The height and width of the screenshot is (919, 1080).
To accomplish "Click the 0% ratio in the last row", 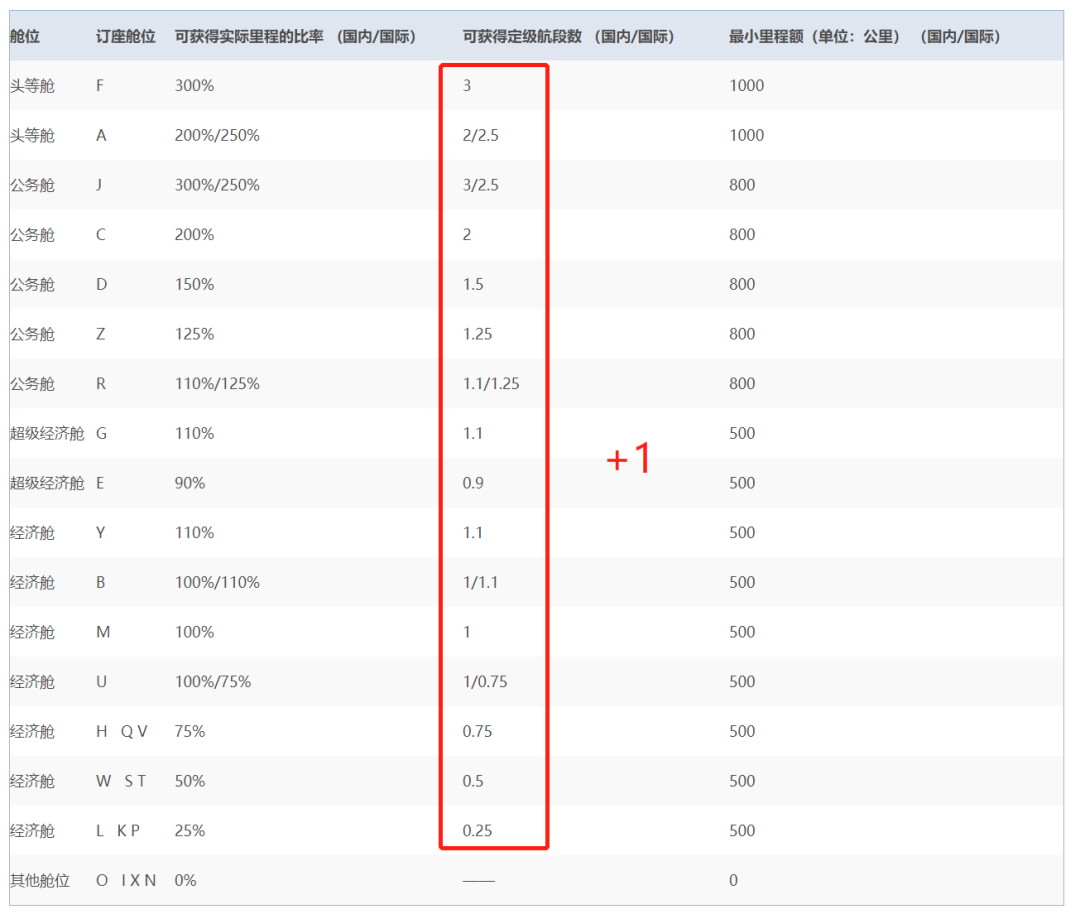I will coord(186,880).
